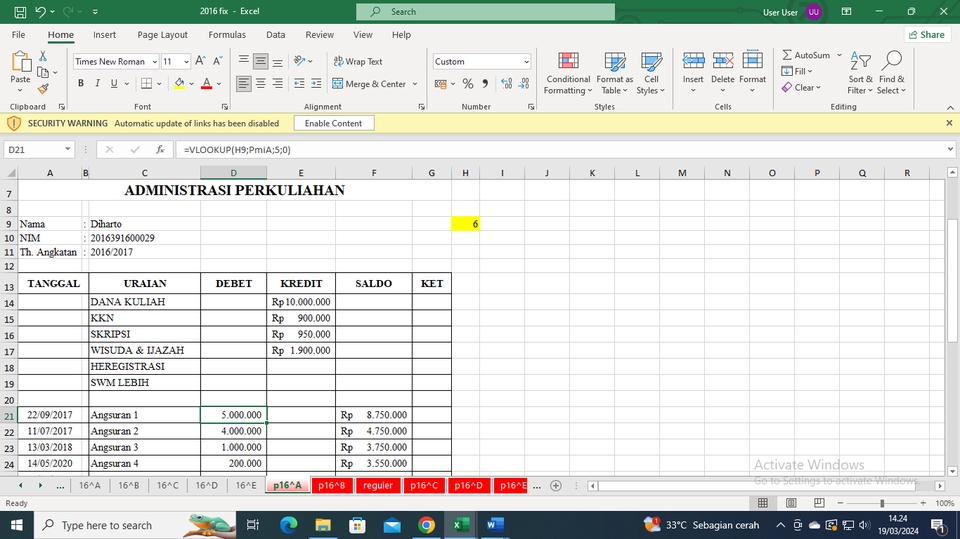Open the Fill color yellow swatch
This screenshot has height=539, width=960.
(x=179, y=84)
